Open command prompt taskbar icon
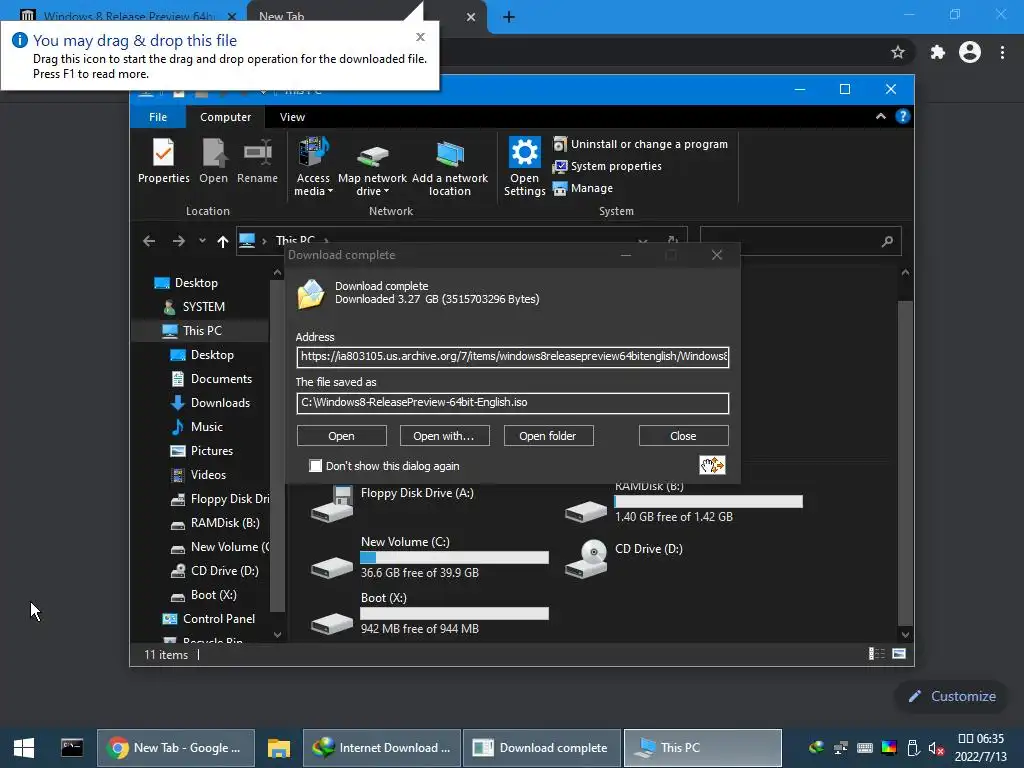Image resolution: width=1024 pixels, height=768 pixels. (x=72, y=748)
